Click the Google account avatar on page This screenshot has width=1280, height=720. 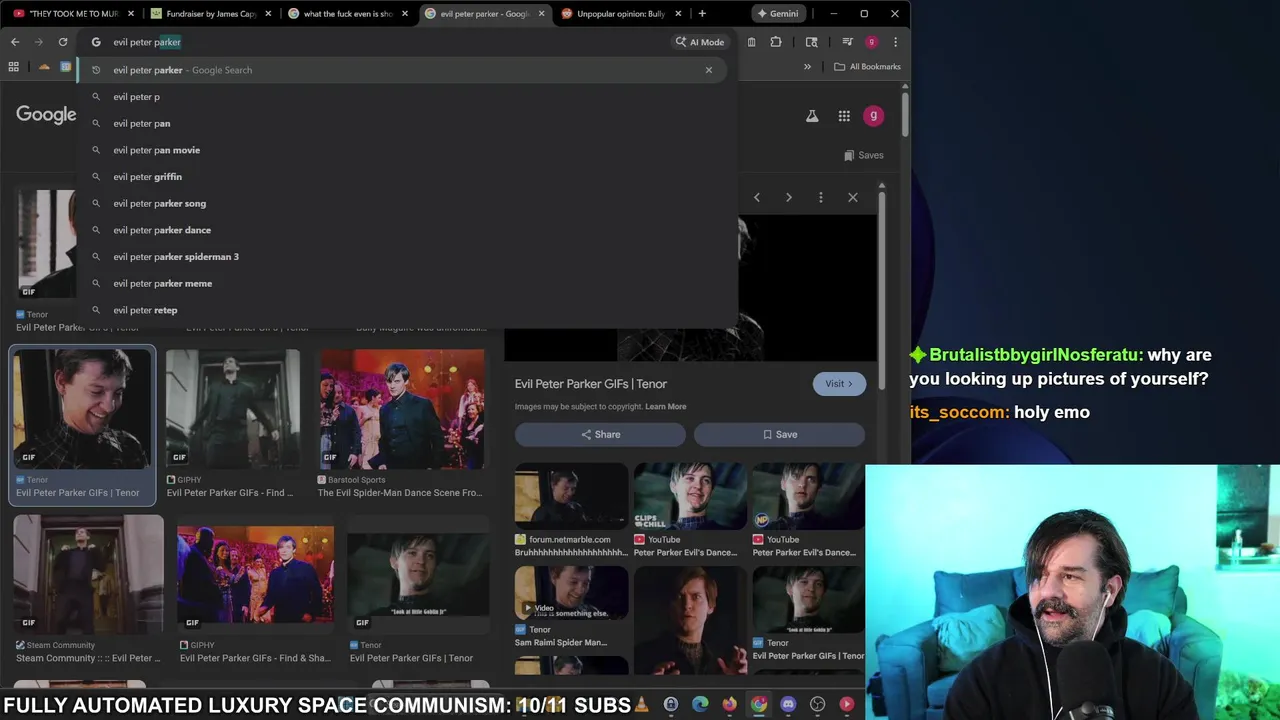coord(873,116)
